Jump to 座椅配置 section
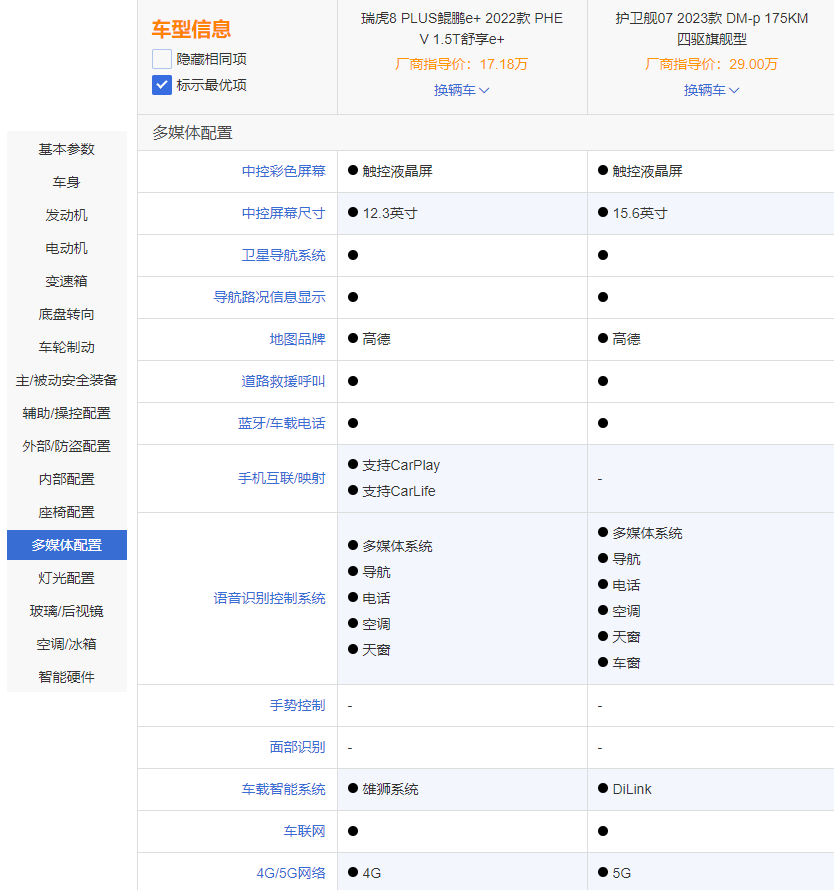 point(67,512)
